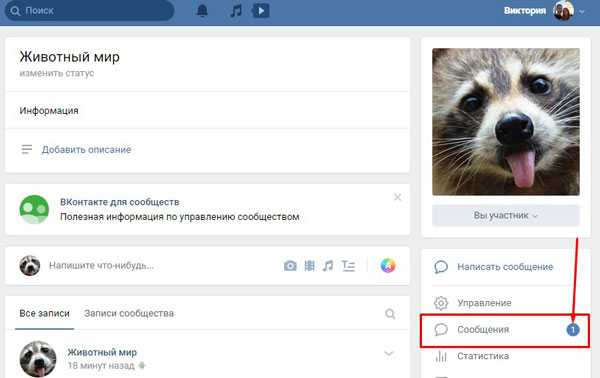600x378 pixels.
Task: Open the article editor text icon
Action: (348, 266)
